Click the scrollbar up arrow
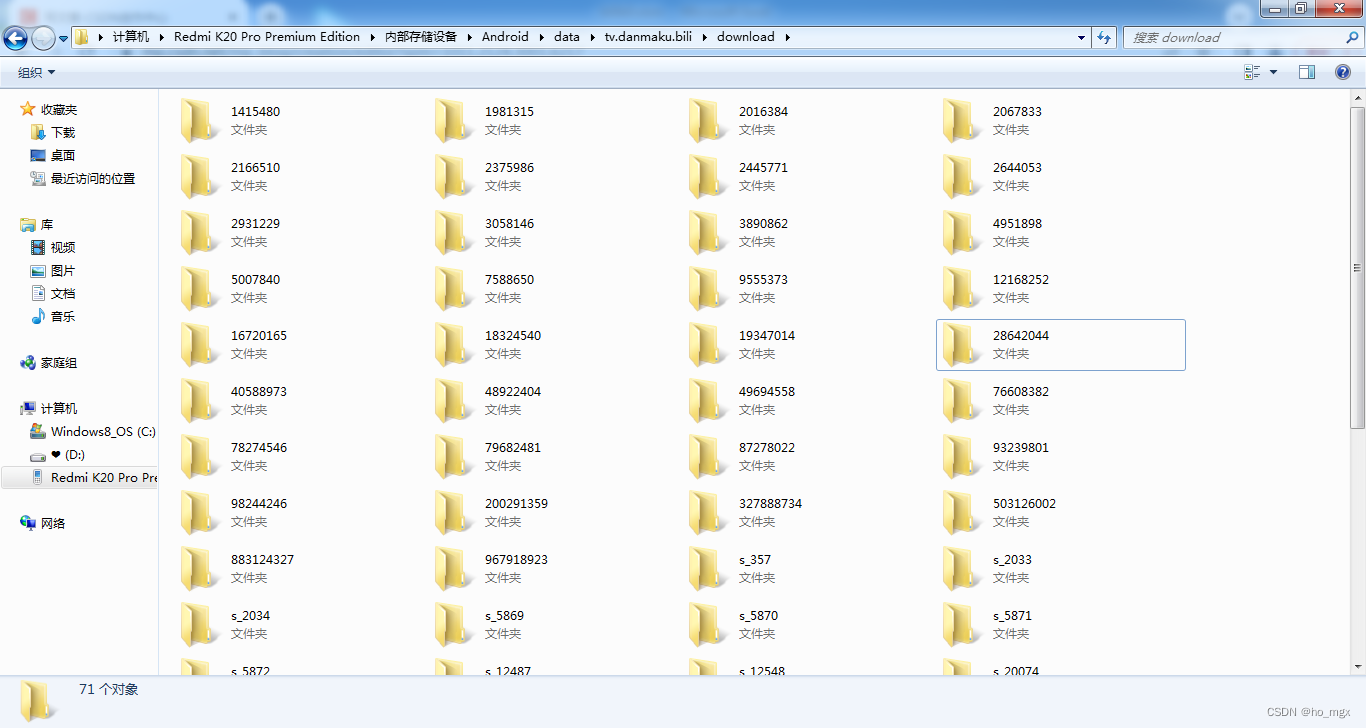1366x728 pixels. (x=1357, y=97)
